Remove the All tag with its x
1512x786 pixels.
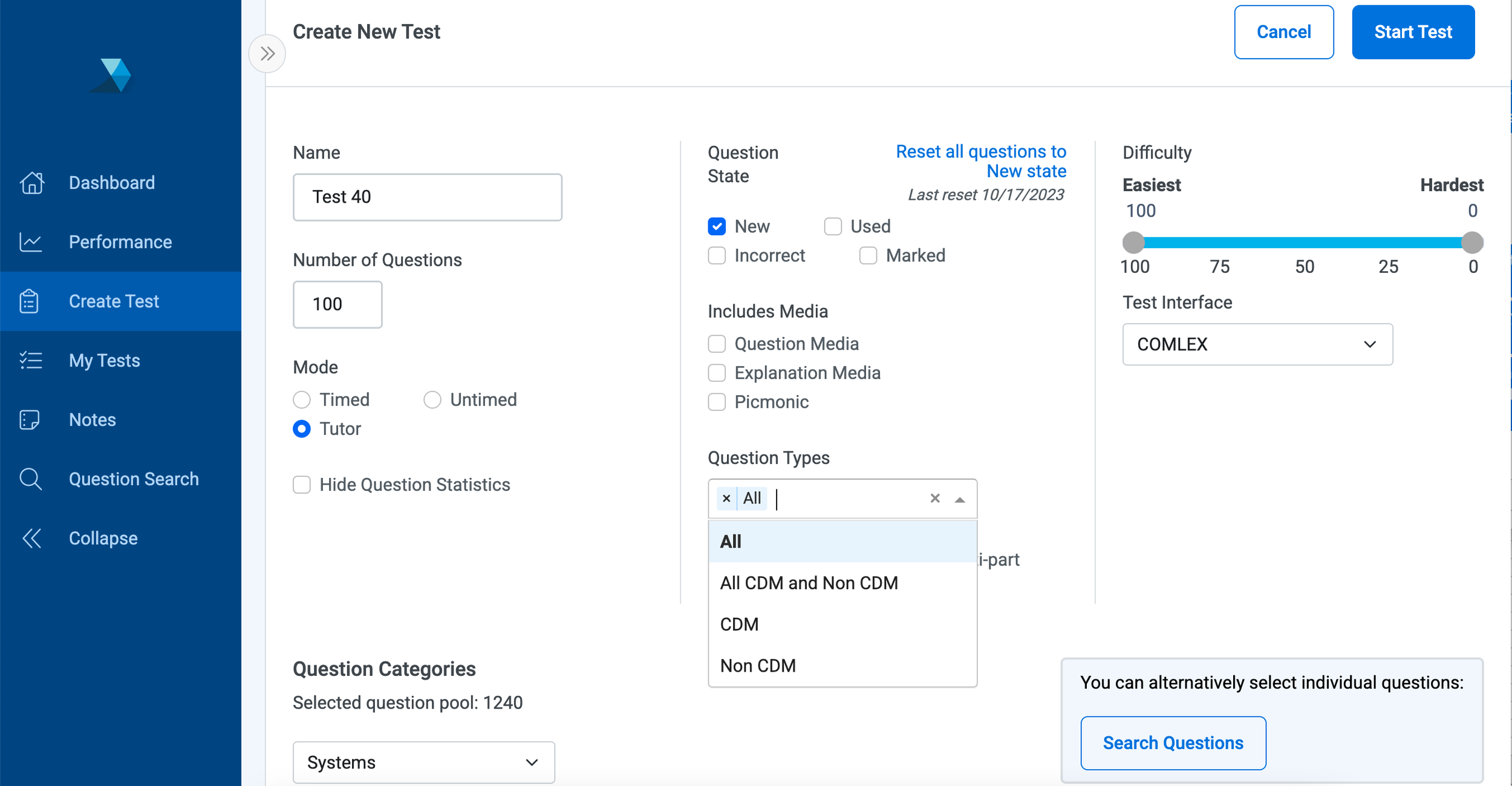point(726,499)
